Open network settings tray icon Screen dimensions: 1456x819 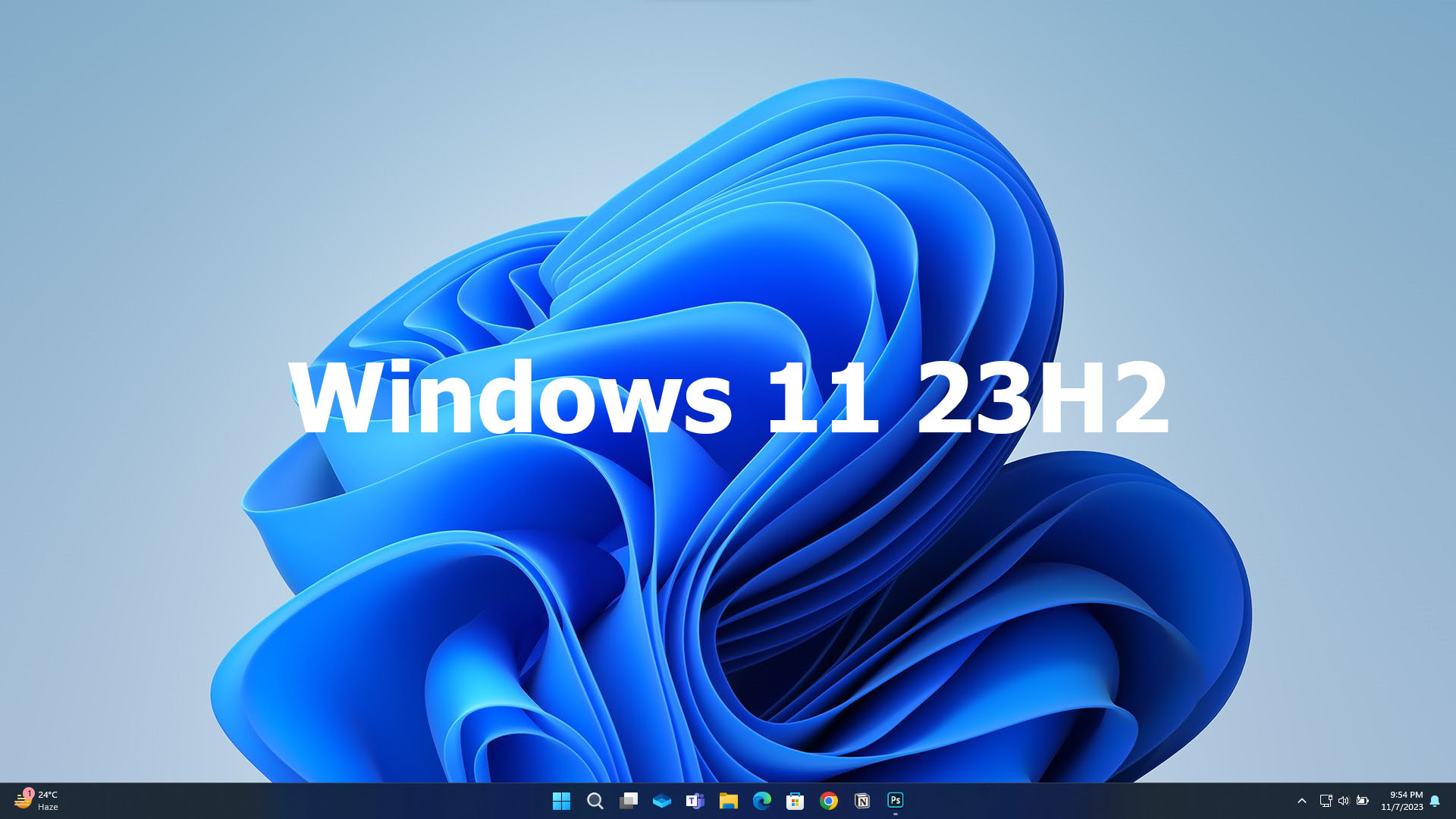pyautogui.click(x=1326, y=801)
